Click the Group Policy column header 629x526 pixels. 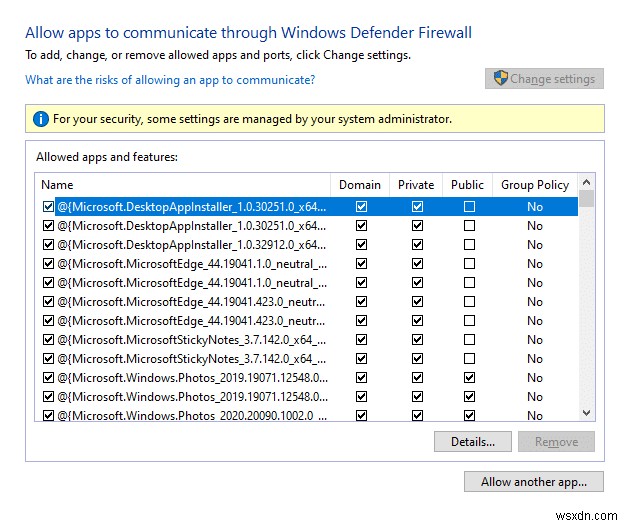coord(535,185)
